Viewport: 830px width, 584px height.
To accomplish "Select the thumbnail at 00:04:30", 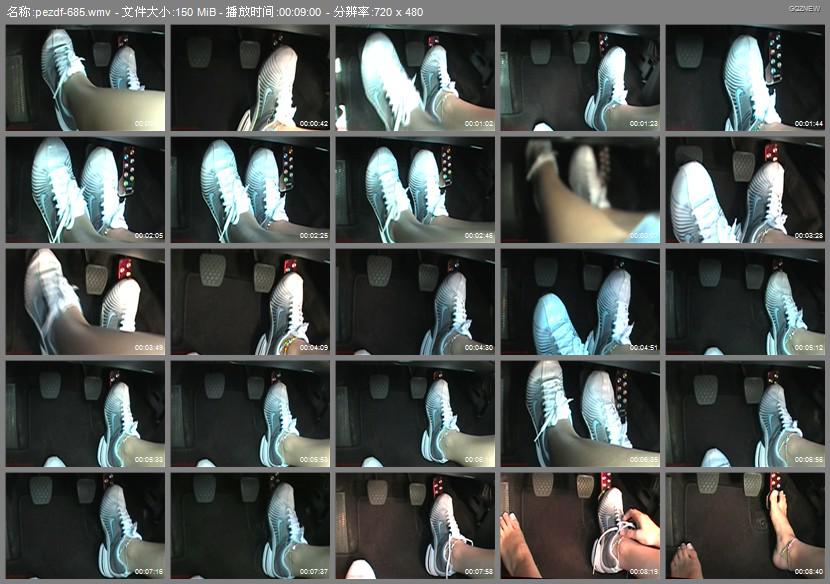I will (414, 302).
